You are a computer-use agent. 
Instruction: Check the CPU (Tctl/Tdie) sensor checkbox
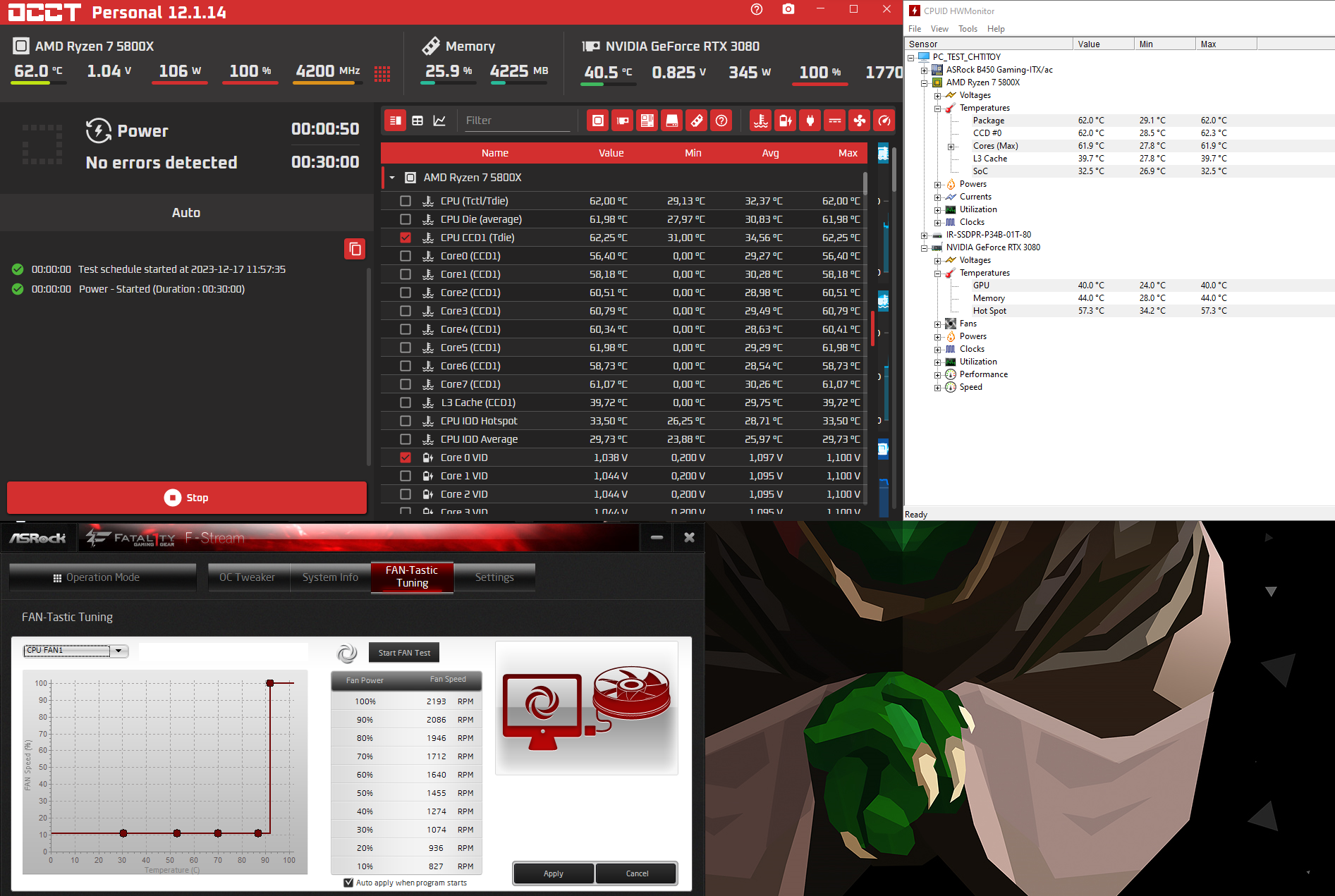pyautogui.click(x=406, y=201)
